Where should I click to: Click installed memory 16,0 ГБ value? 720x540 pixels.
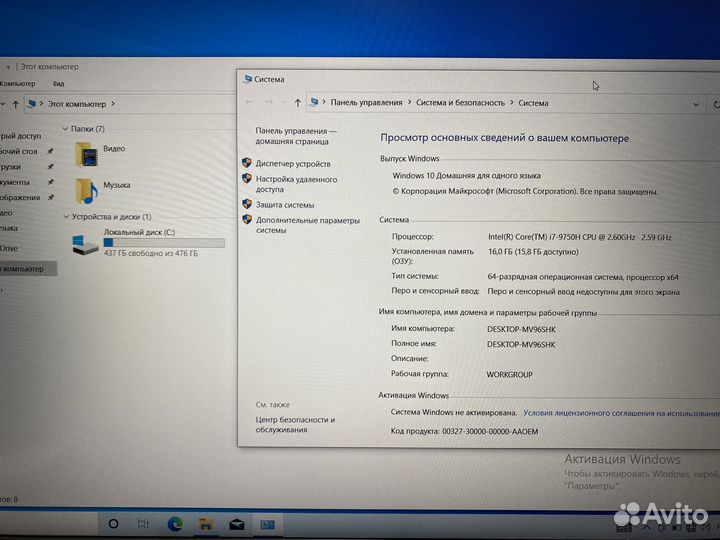[533, 252]
